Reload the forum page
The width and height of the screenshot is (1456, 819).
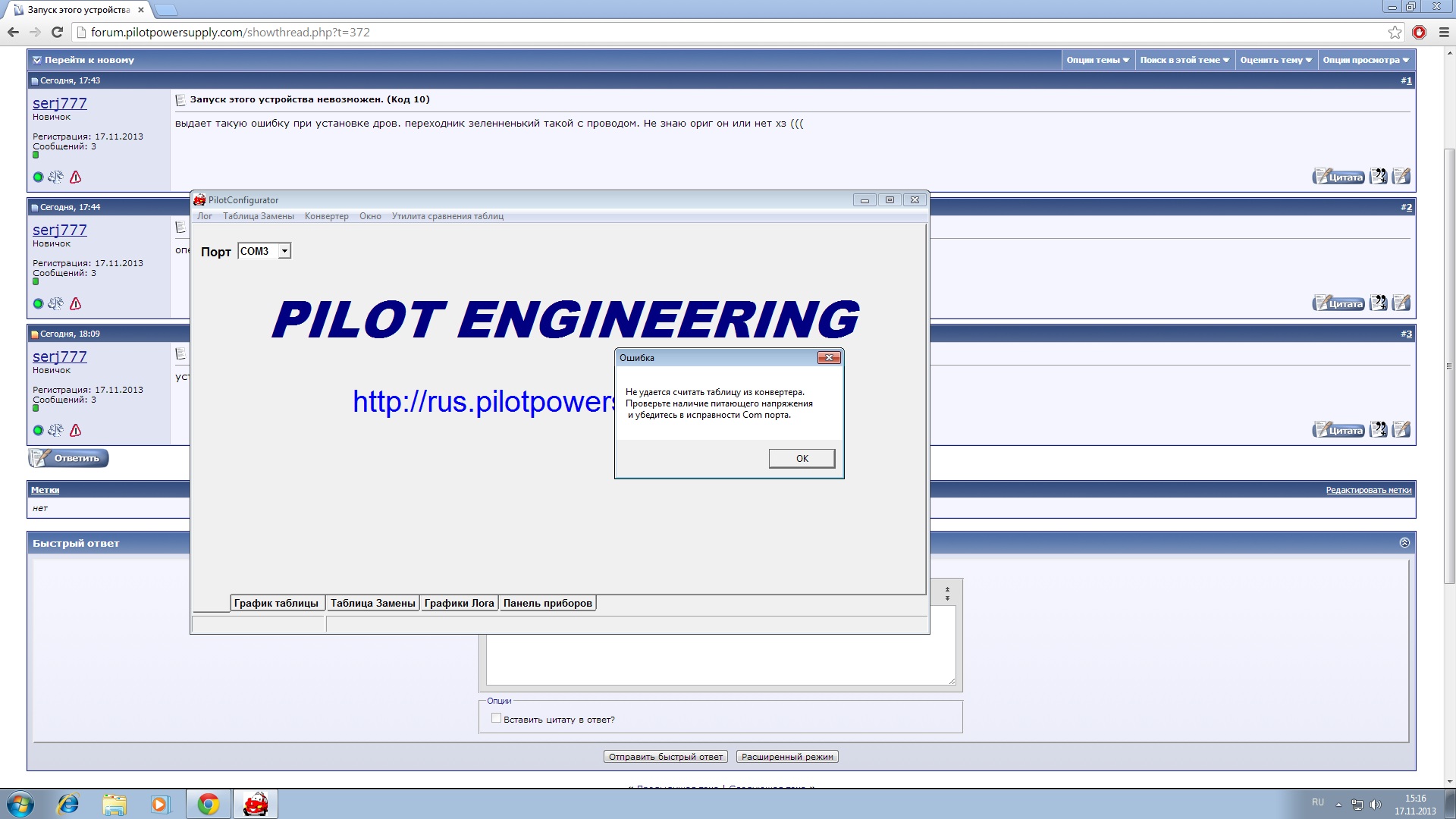tap(57, 32)
